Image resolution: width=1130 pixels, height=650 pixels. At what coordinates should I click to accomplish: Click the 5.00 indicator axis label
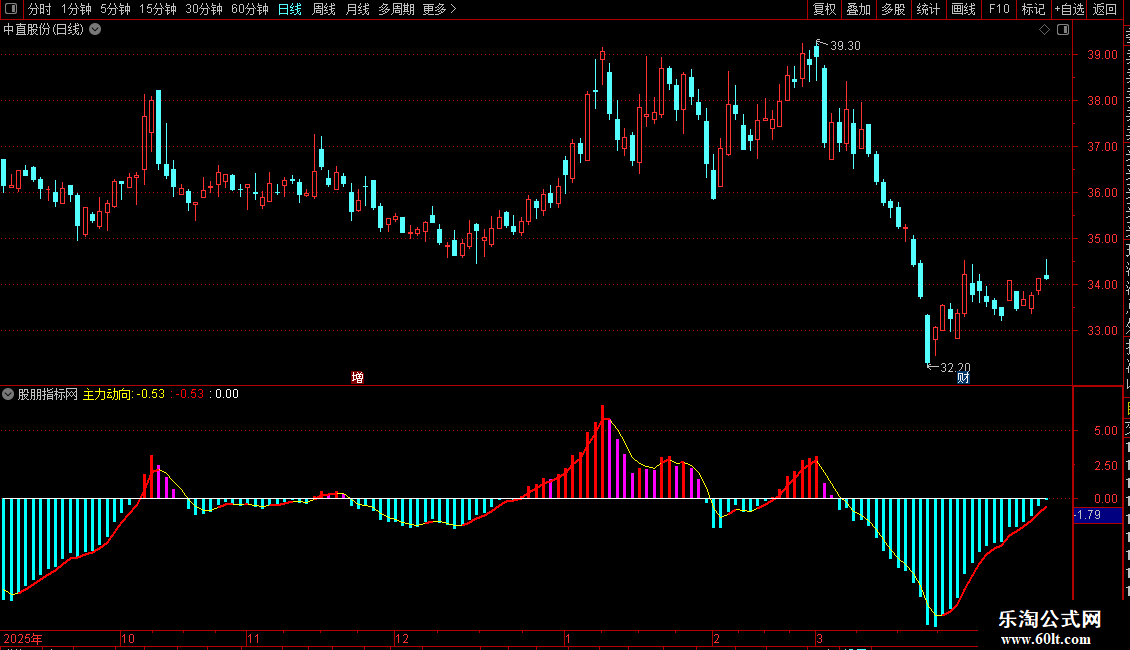point(1106,431)
